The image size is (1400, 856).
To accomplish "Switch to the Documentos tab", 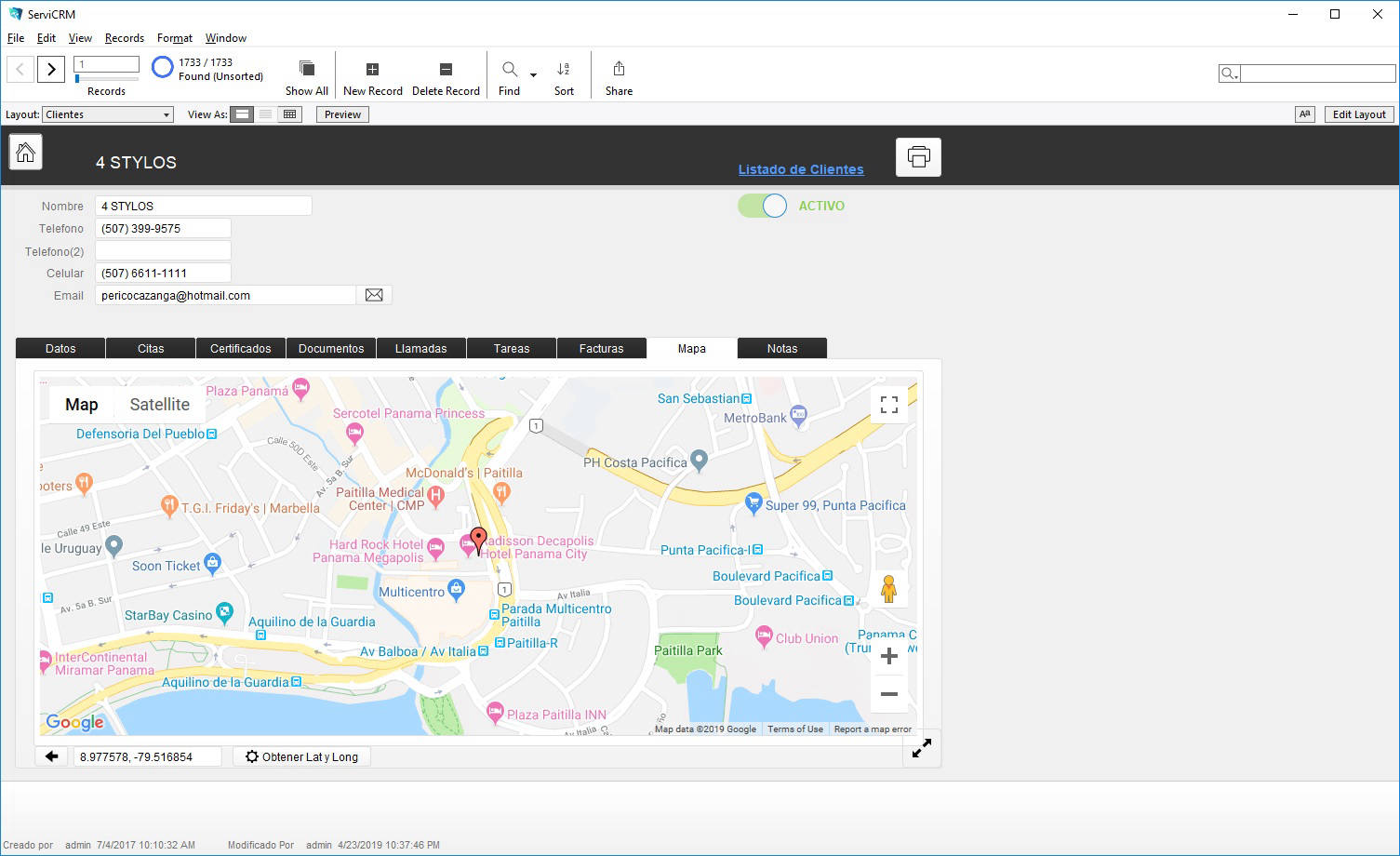I will 331,348.
